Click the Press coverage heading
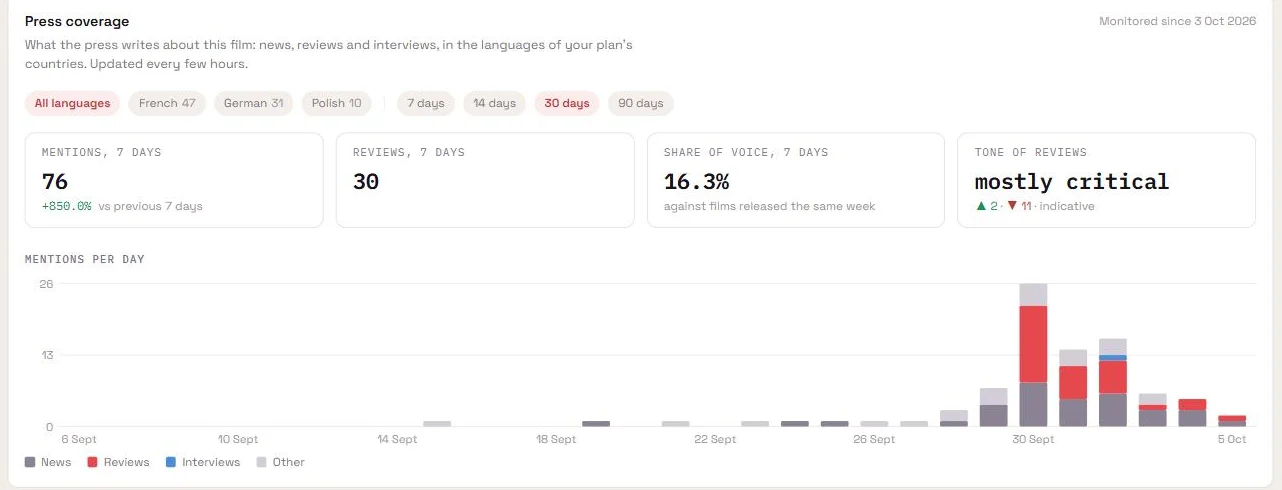Viewport: 1282px width, 490px height. point(77,21)
